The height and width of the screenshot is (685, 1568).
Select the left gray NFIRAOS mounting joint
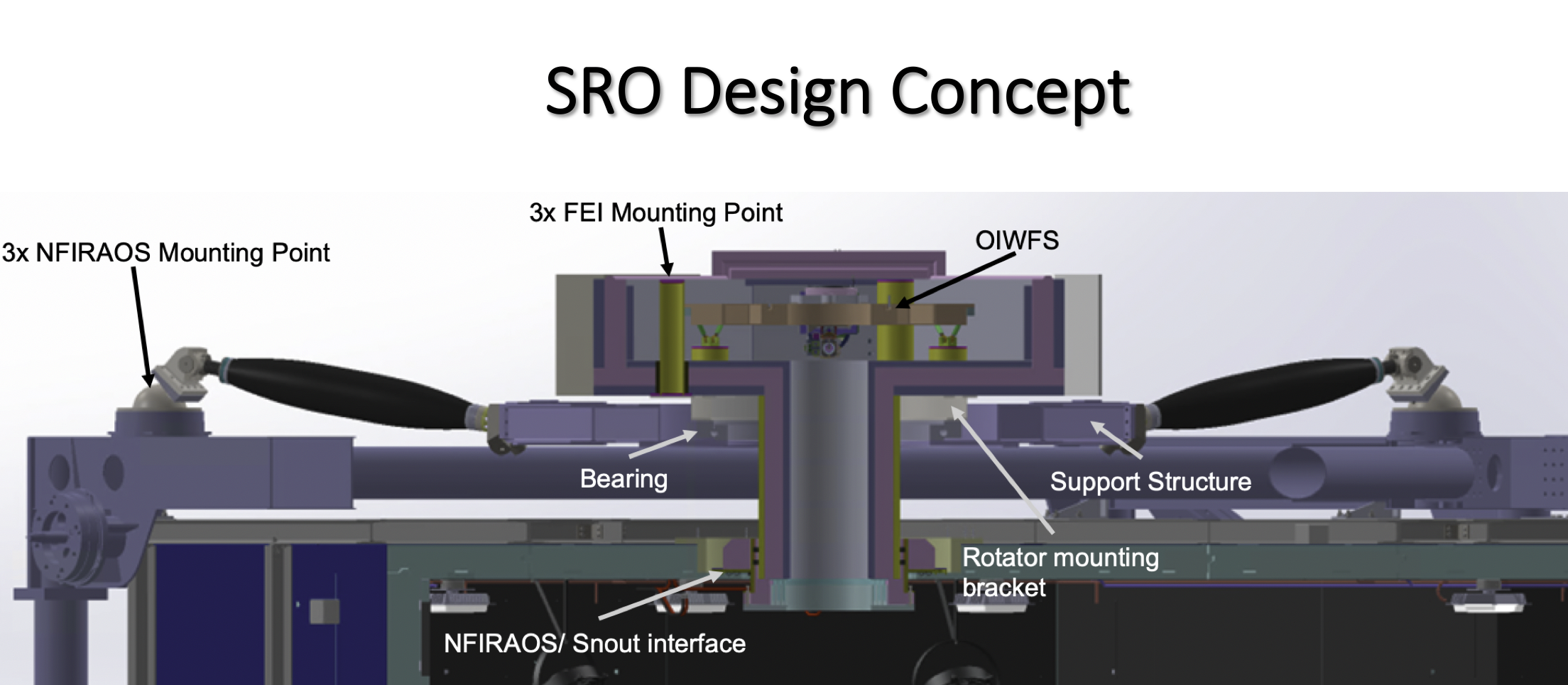(178, 377)
